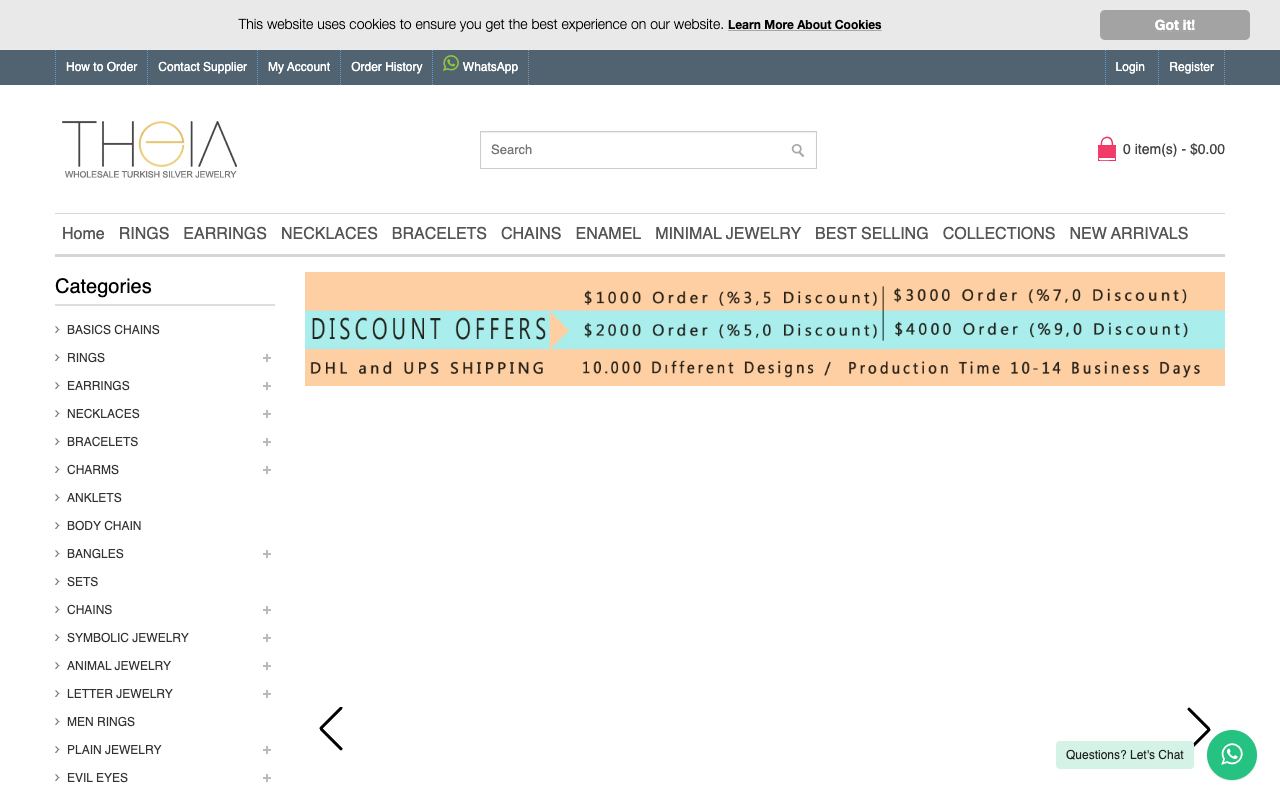Click the green WhatsApp chat bubble button
The width and height of the screenshot is (1280, 800).
[1232, 755]
